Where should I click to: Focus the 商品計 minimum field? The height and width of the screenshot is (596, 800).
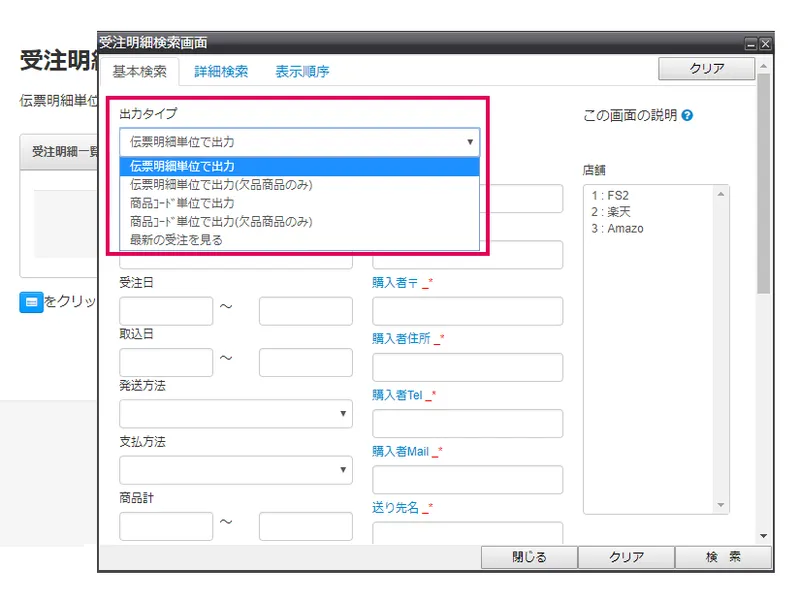pyautogui.click(x=166, y=527)
